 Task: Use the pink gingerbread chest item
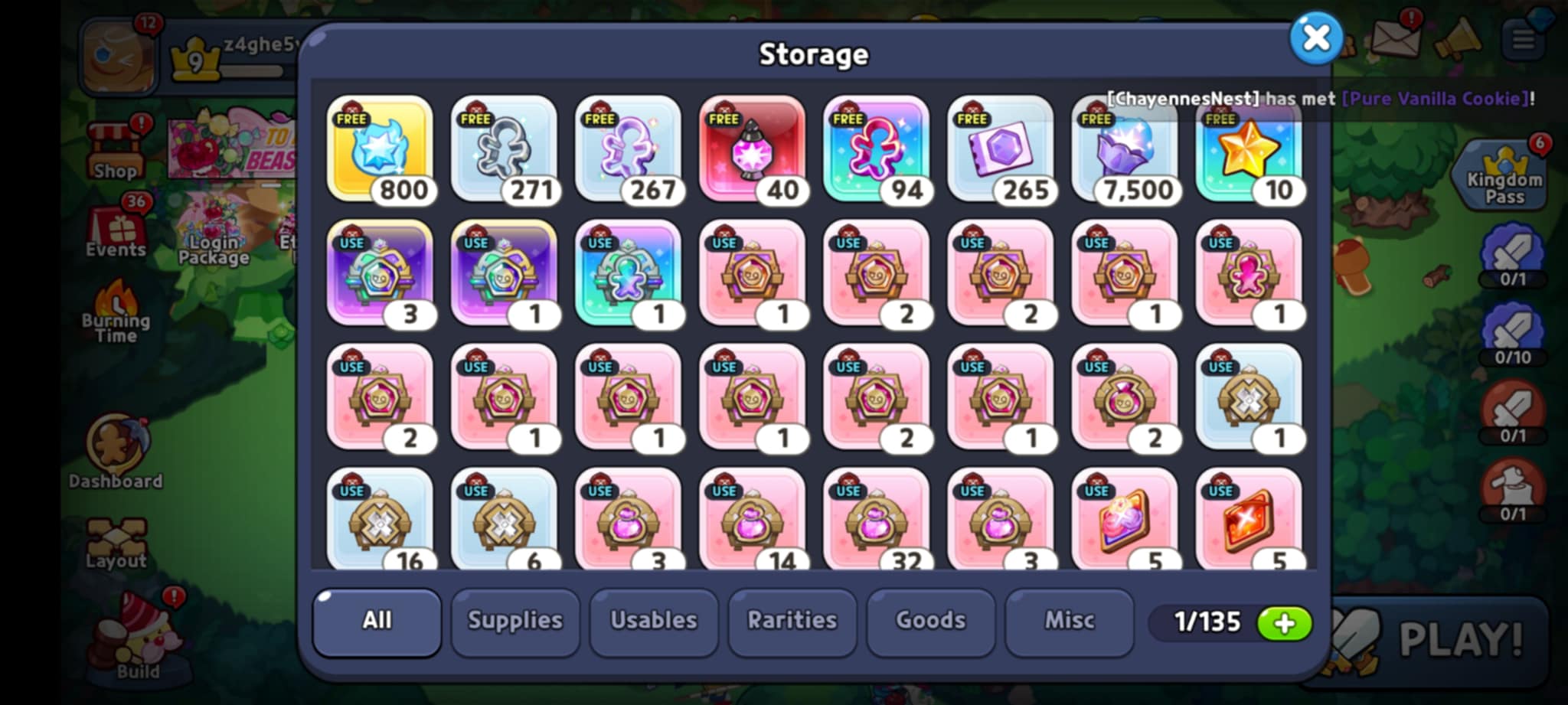1248,273
